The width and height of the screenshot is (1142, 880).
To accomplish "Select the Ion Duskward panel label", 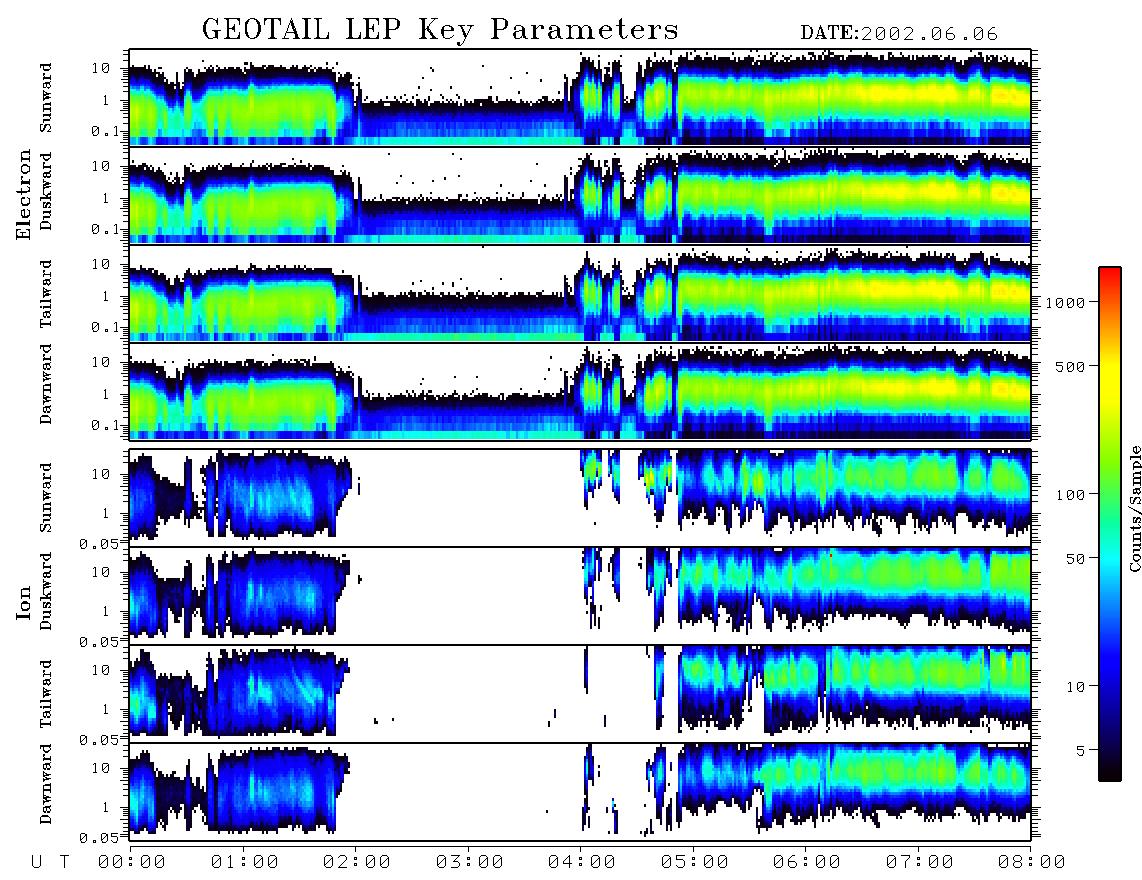I will [46, 592].
